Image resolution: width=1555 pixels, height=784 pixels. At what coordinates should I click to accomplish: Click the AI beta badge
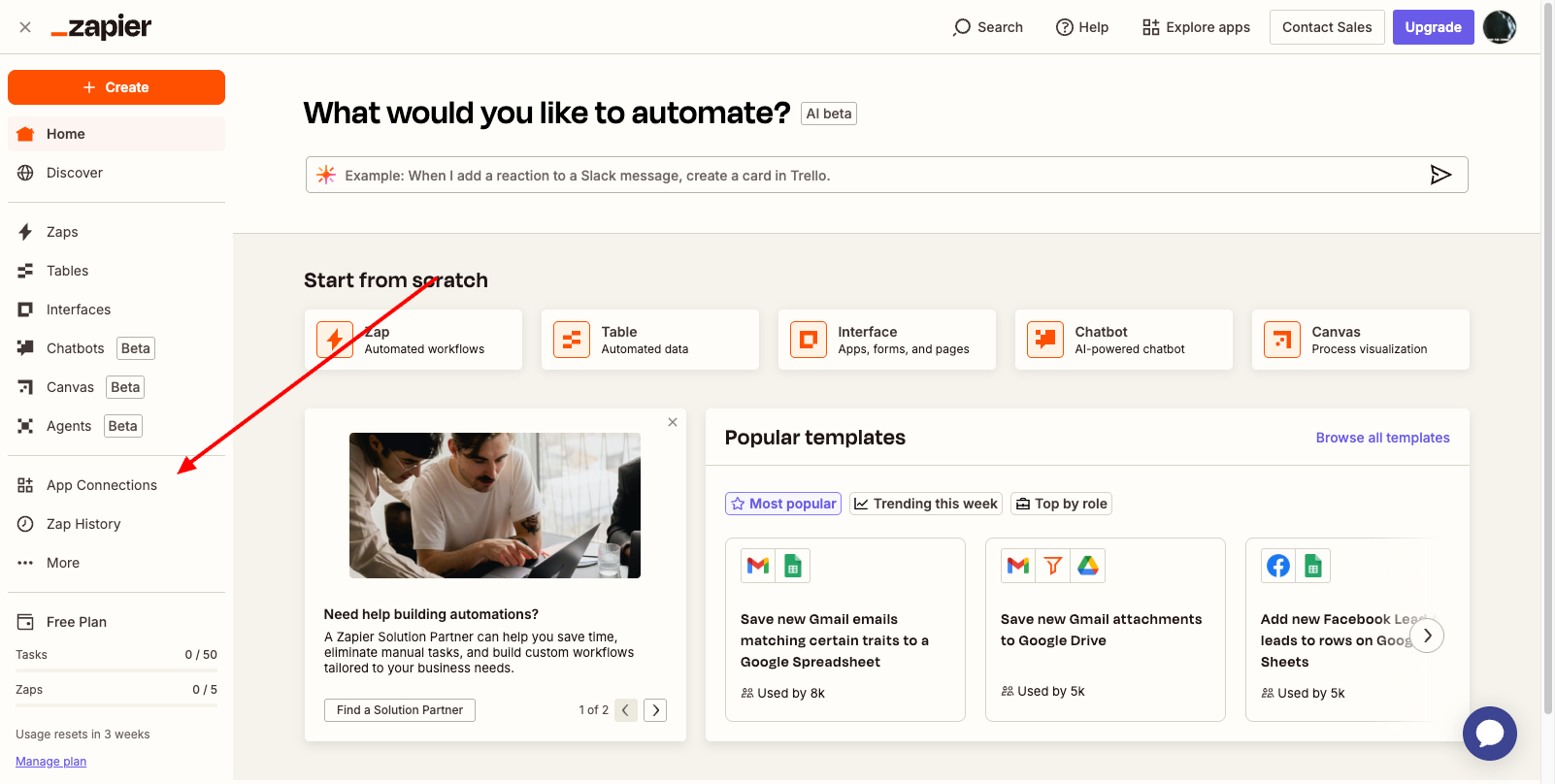pyautogui.click(x=829, y=114)
